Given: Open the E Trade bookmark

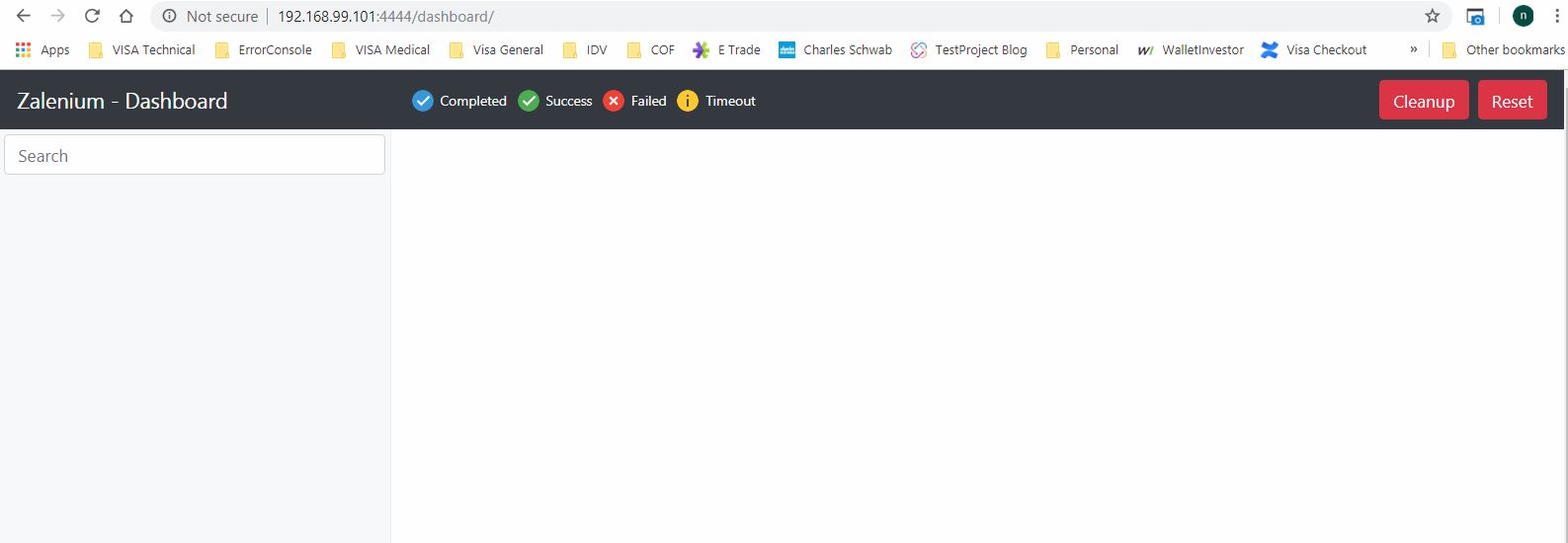Looking at the screenshot, I should pyautogui.click(x=726, y=49).
